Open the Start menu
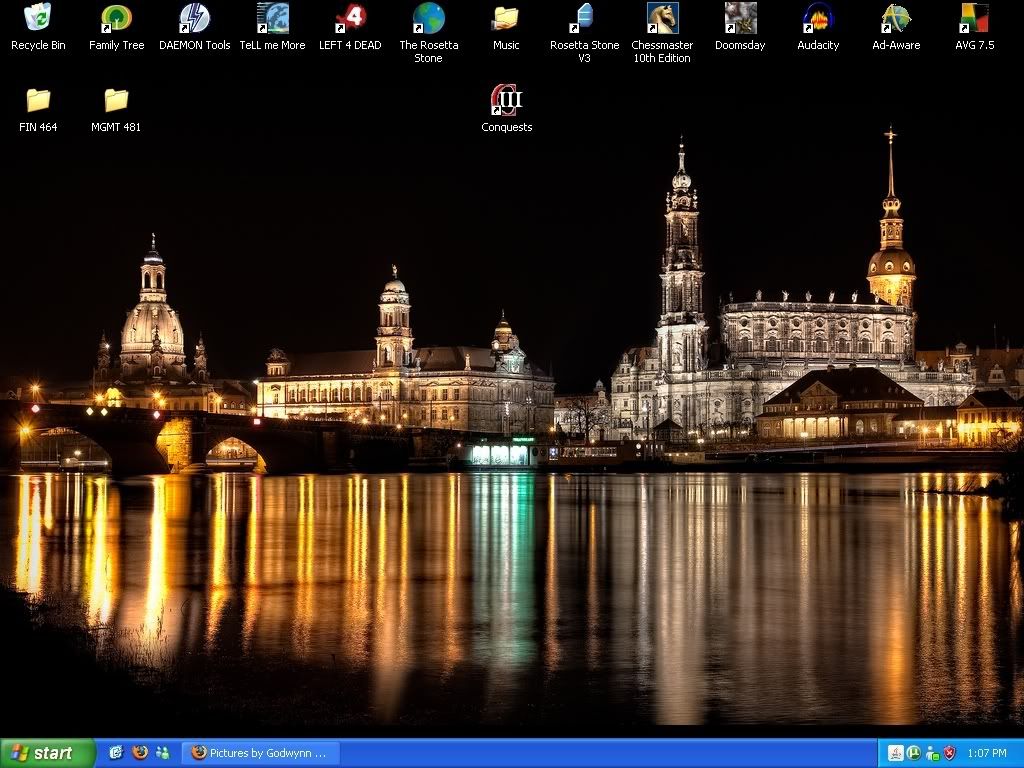Image resolution: width=1024 pixels, height=768 pixels. pos(48,753)
